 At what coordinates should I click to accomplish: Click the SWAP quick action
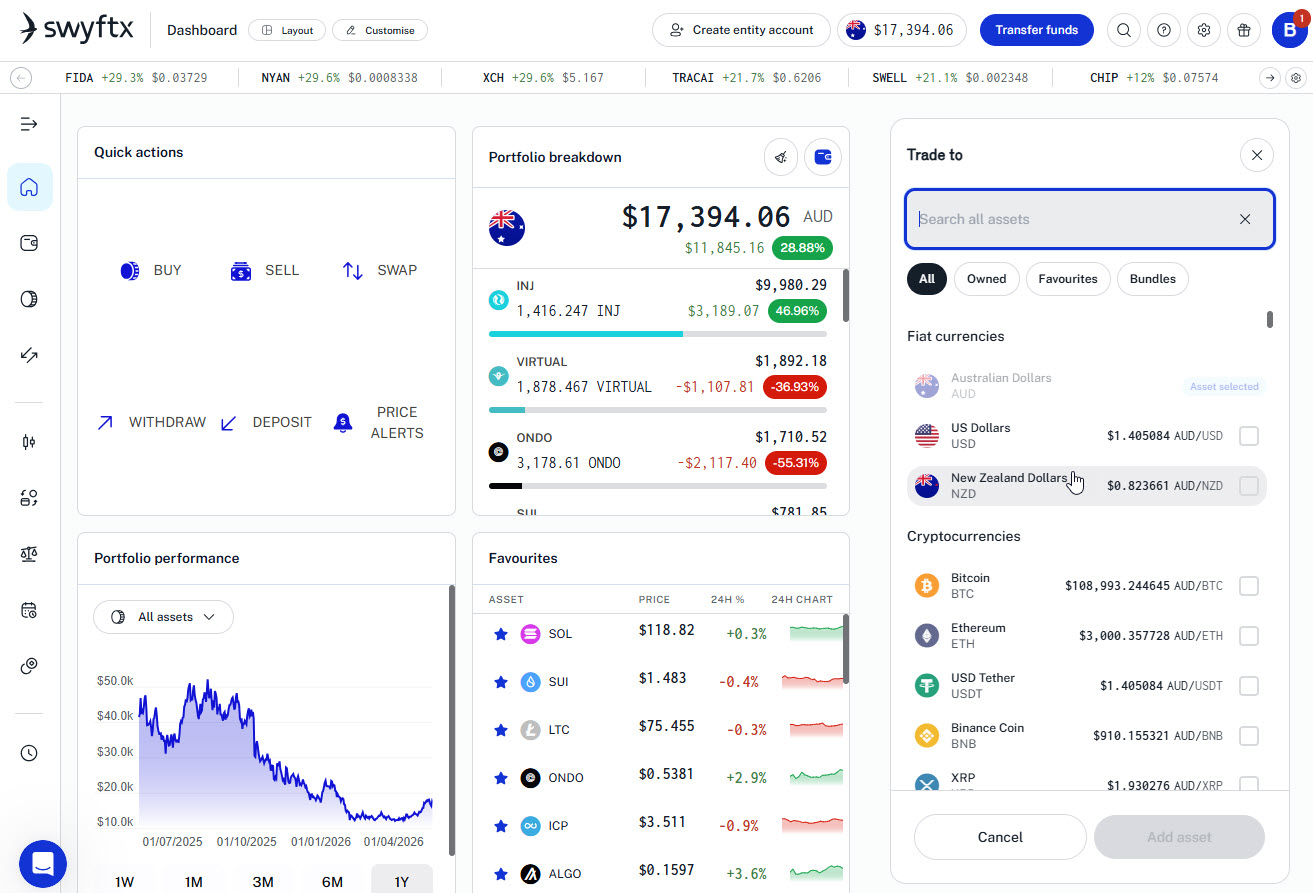pyautogui.click(x=380, y=270)
